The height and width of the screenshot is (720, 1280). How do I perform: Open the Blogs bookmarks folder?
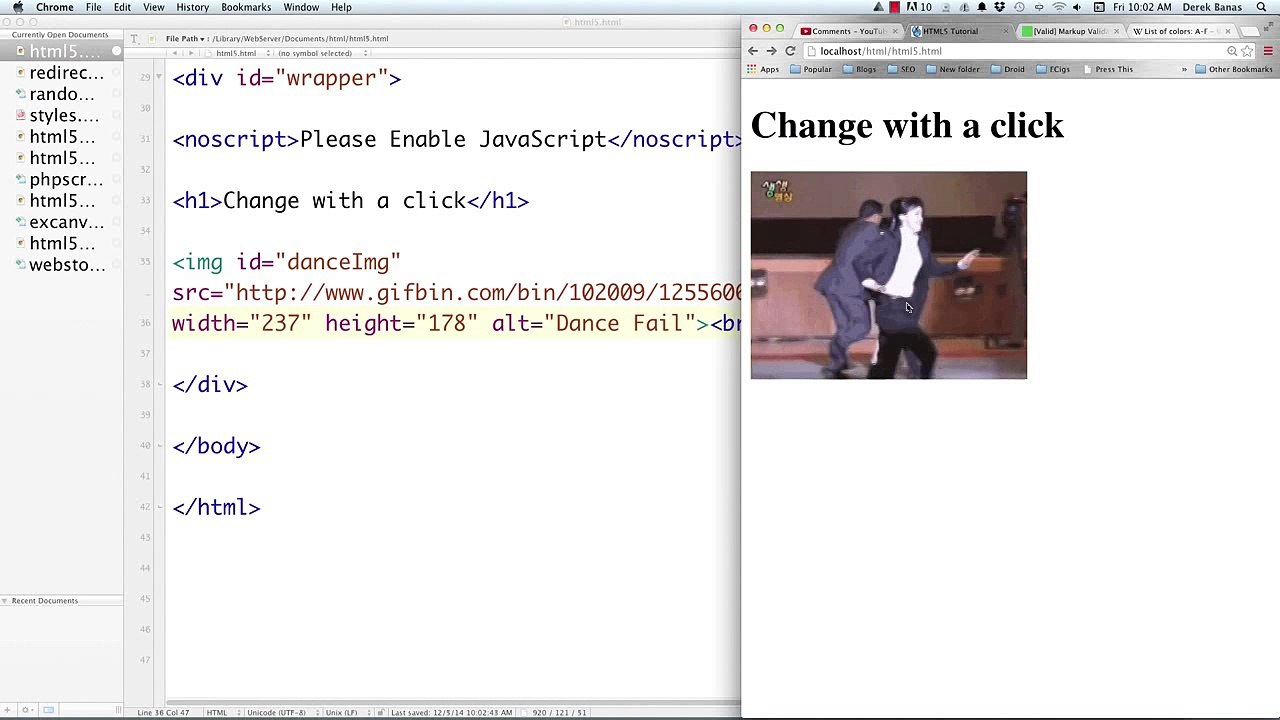(860, 69)
